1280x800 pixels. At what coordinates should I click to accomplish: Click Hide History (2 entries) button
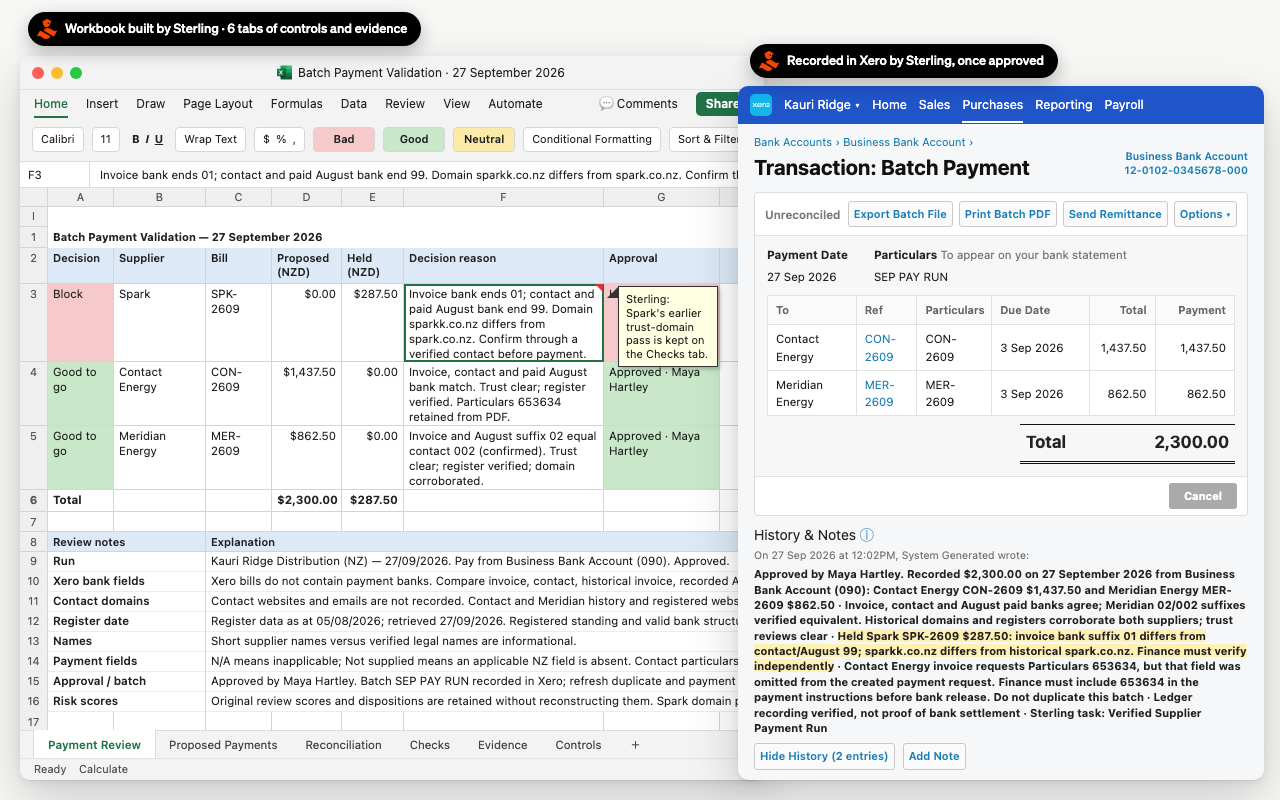click(824, 756)
